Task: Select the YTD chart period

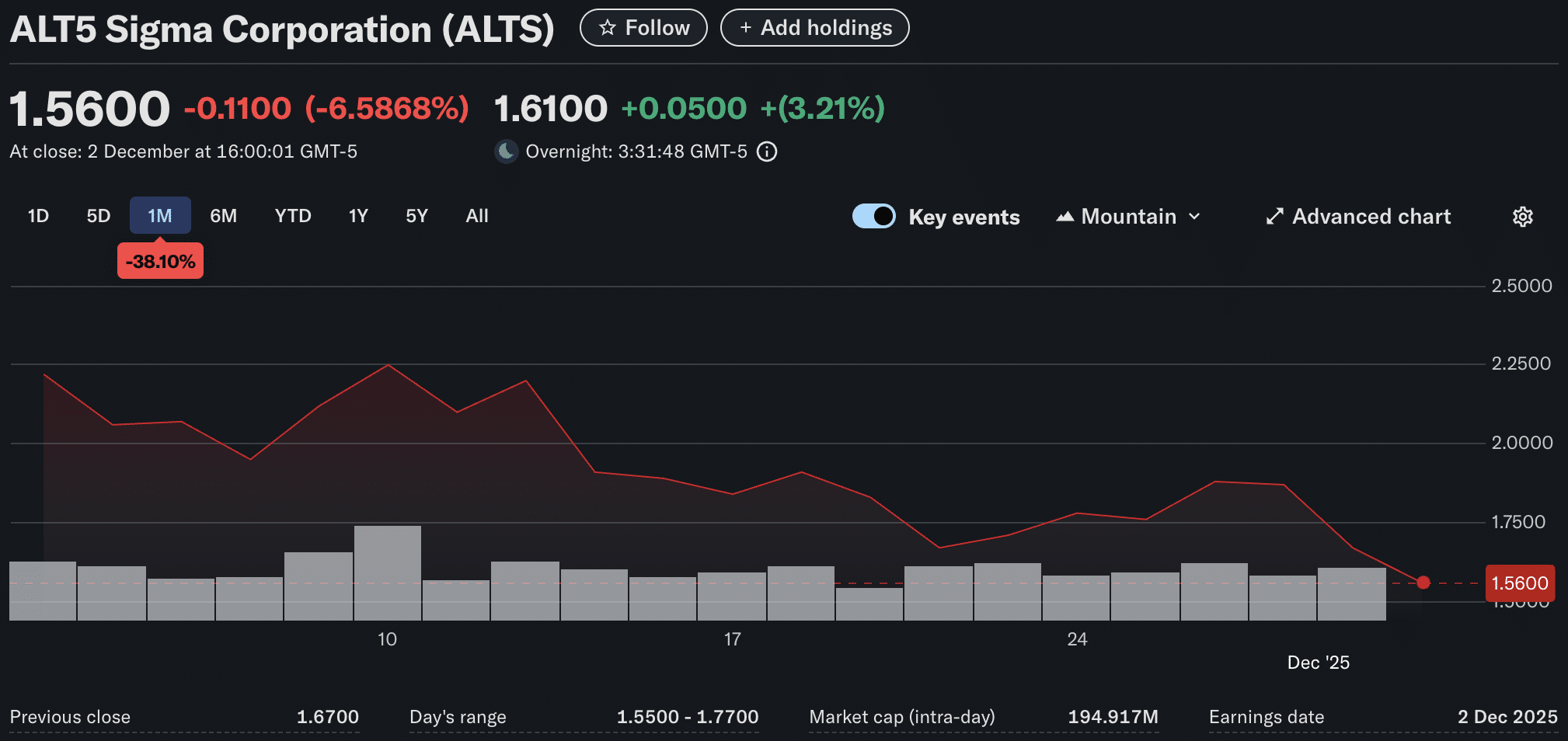Action: pyautogui.click(x=293, y=216)
